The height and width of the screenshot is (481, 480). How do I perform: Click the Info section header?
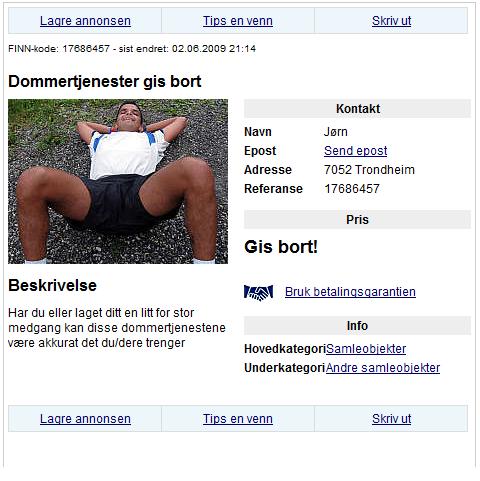coord(357,326)
